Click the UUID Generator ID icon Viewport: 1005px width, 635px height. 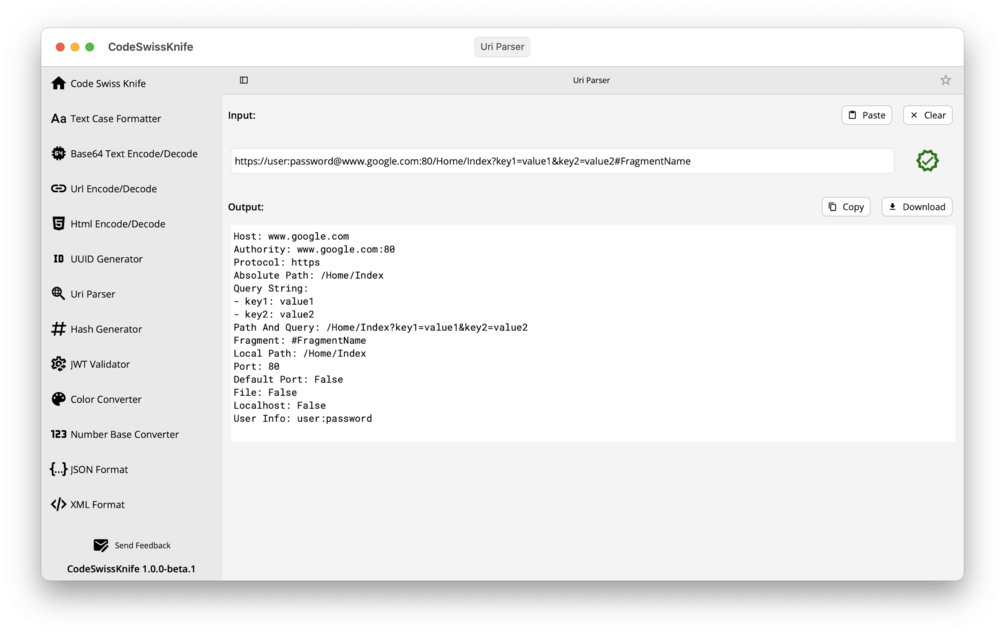[x=58, y=259]
